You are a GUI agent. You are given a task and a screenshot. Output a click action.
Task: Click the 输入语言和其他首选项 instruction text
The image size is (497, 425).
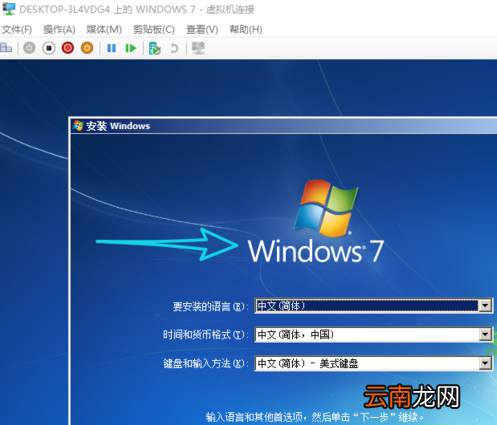point(315,417)
